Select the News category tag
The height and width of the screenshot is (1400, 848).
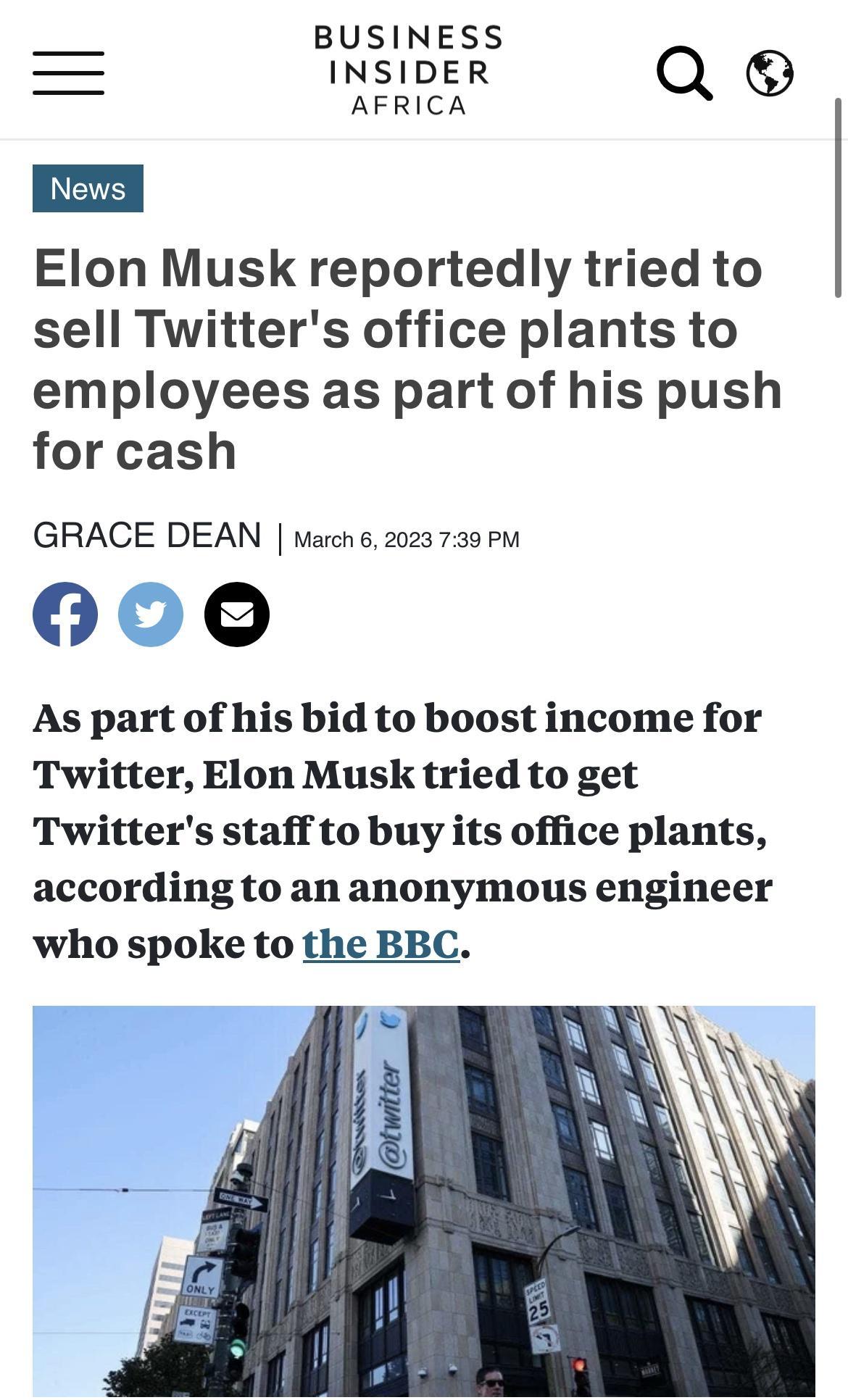click(x=87, y=189)
